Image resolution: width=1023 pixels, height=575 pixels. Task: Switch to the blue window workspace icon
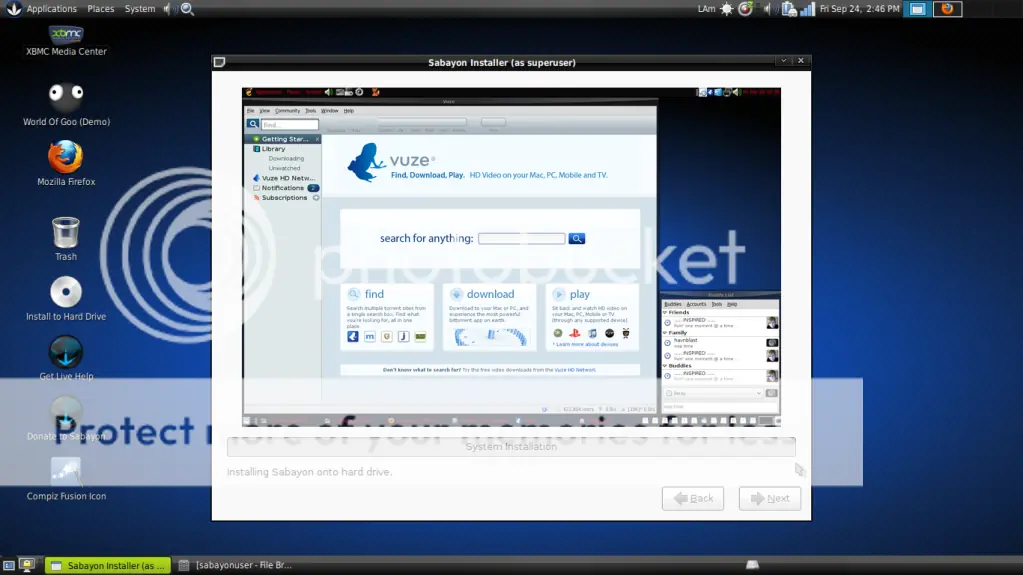coord(917,8)
